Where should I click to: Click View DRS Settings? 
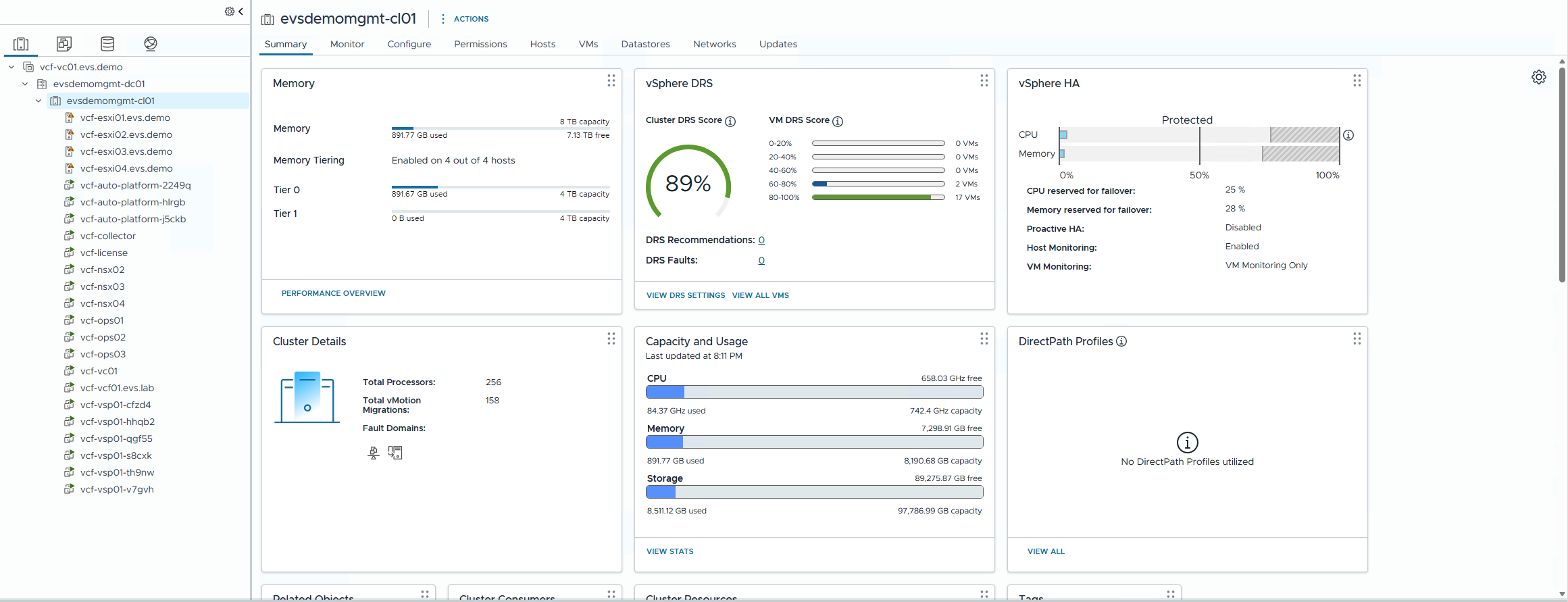[686, 295]
